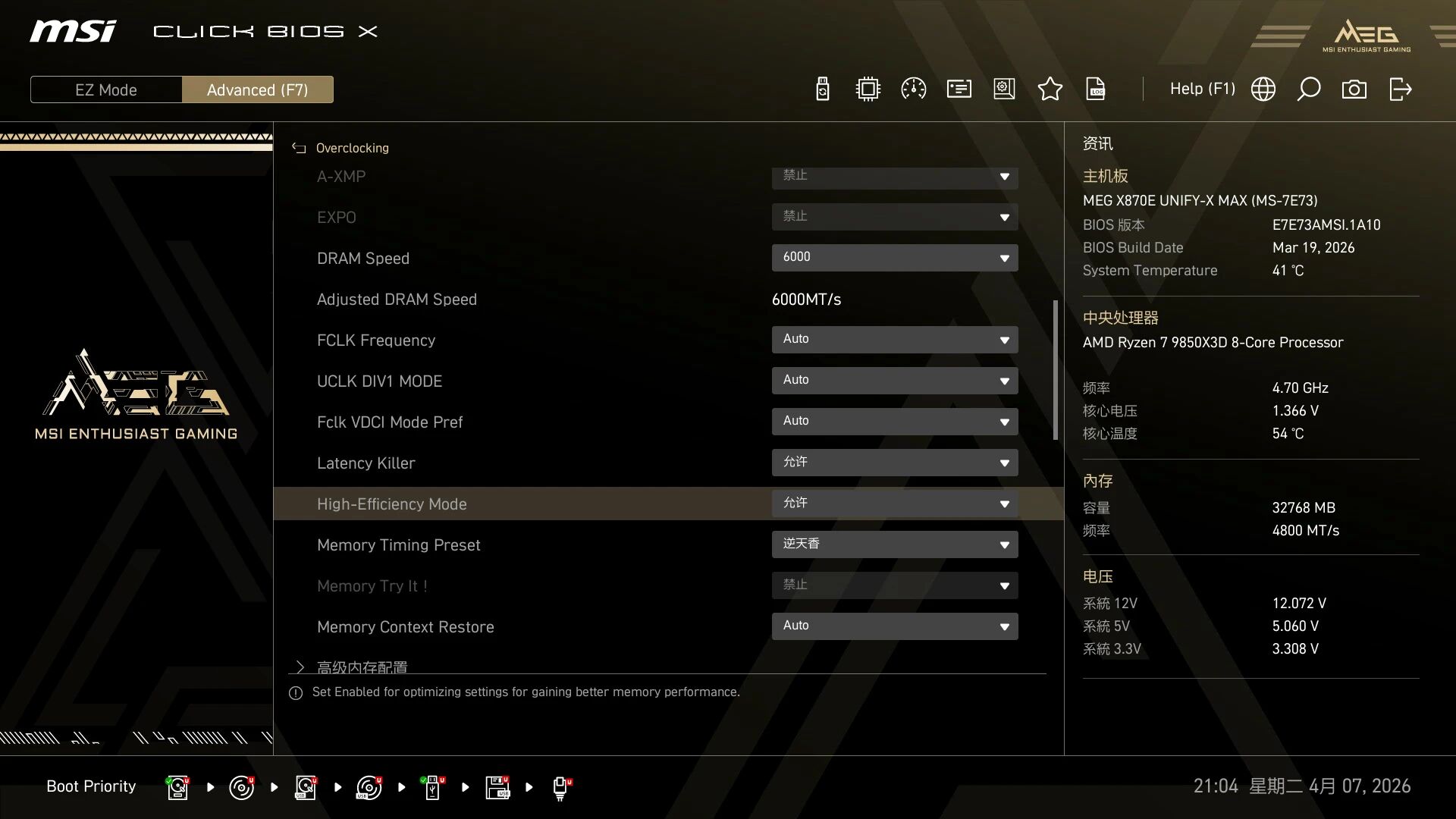1456x819 pixels.
Task: Click the CPU chip icon
Action: pyautogui.click(x=868, y=89)
